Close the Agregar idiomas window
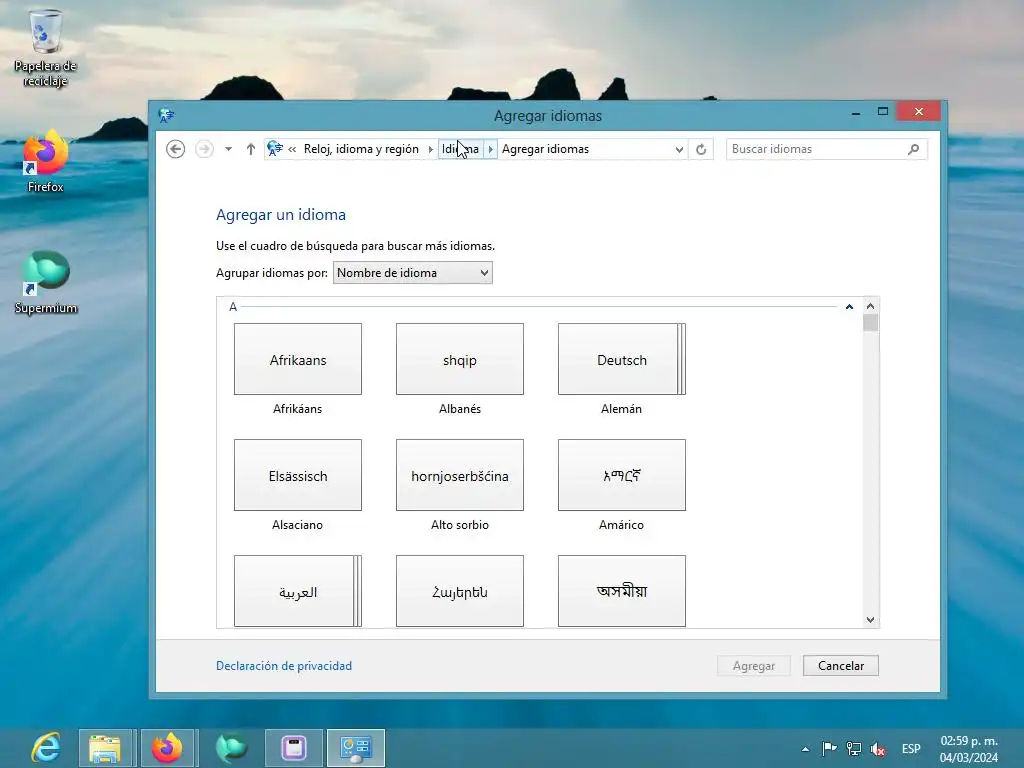 pos(919,112)
